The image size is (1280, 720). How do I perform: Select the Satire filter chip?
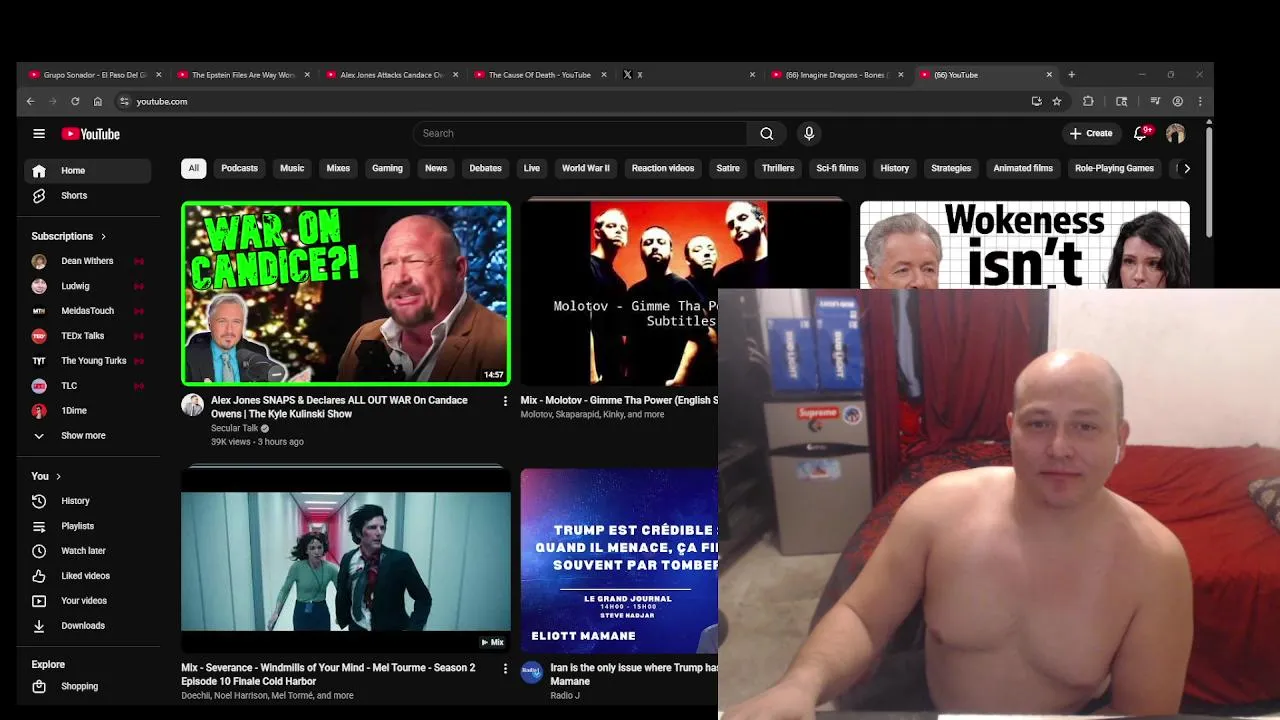(728, 168)
